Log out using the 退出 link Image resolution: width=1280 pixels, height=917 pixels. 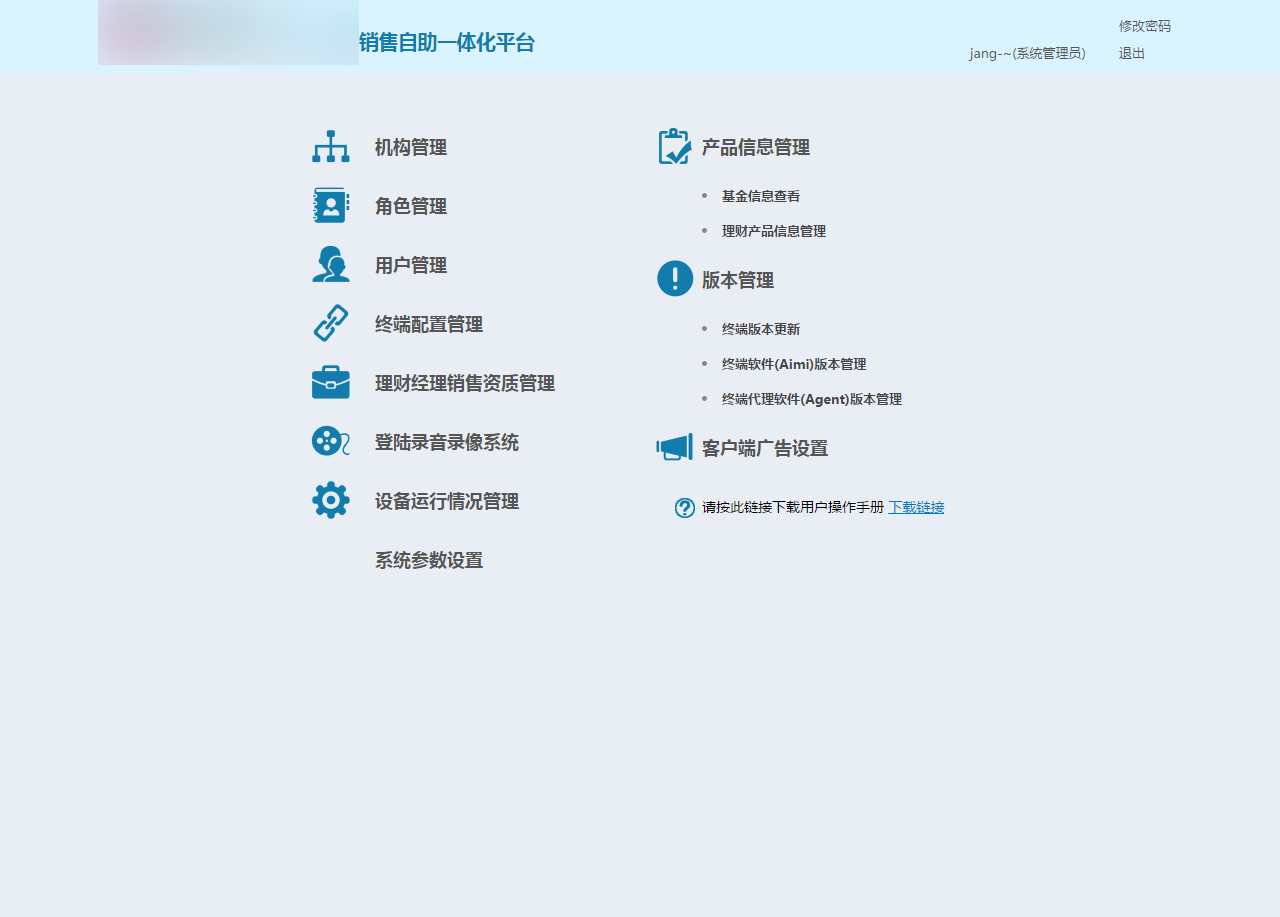1131,54
